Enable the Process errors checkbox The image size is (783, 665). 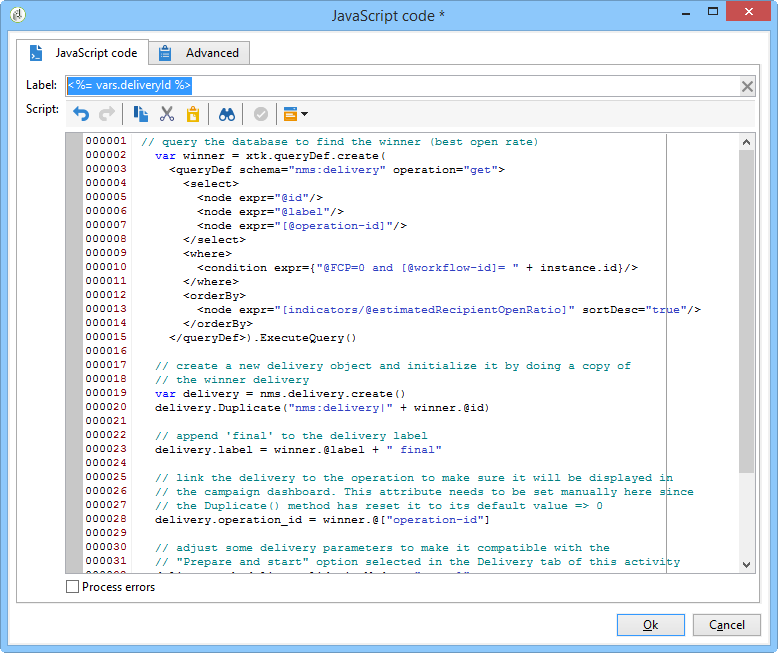[72, 587]
